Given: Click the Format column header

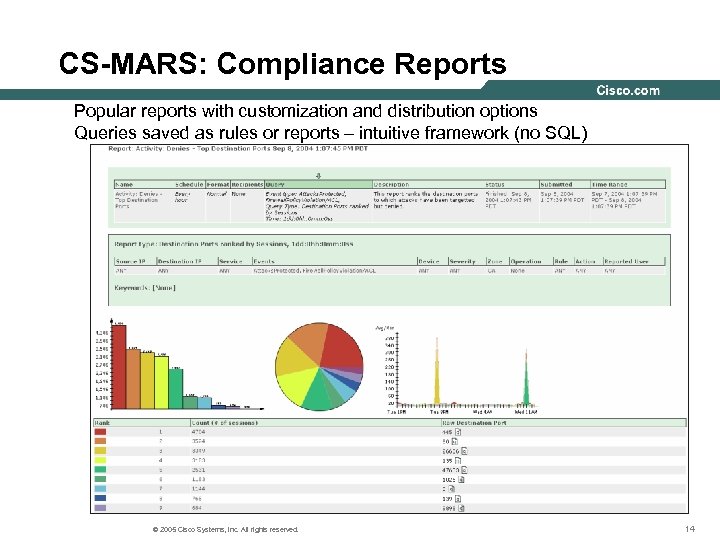Looking at the screenshot, I should 218,184.
